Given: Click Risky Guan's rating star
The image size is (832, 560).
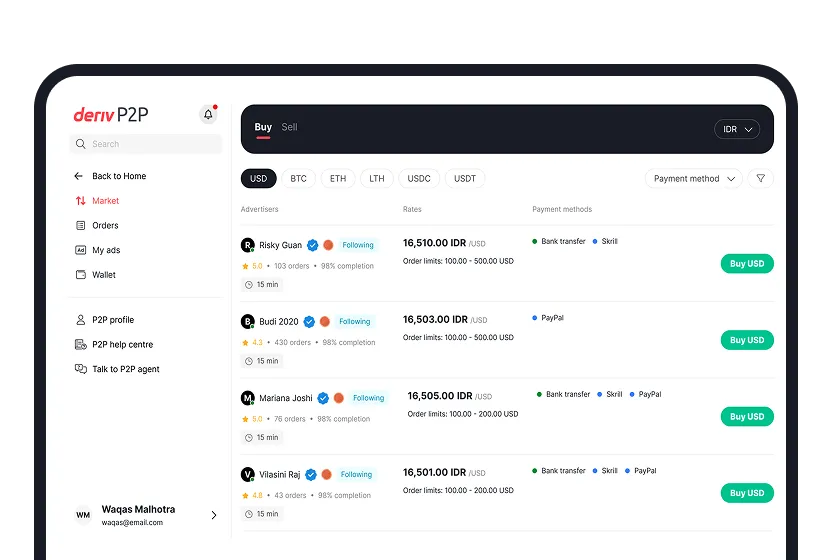Looking at the screenshot, I should click(x=245, y=266).
